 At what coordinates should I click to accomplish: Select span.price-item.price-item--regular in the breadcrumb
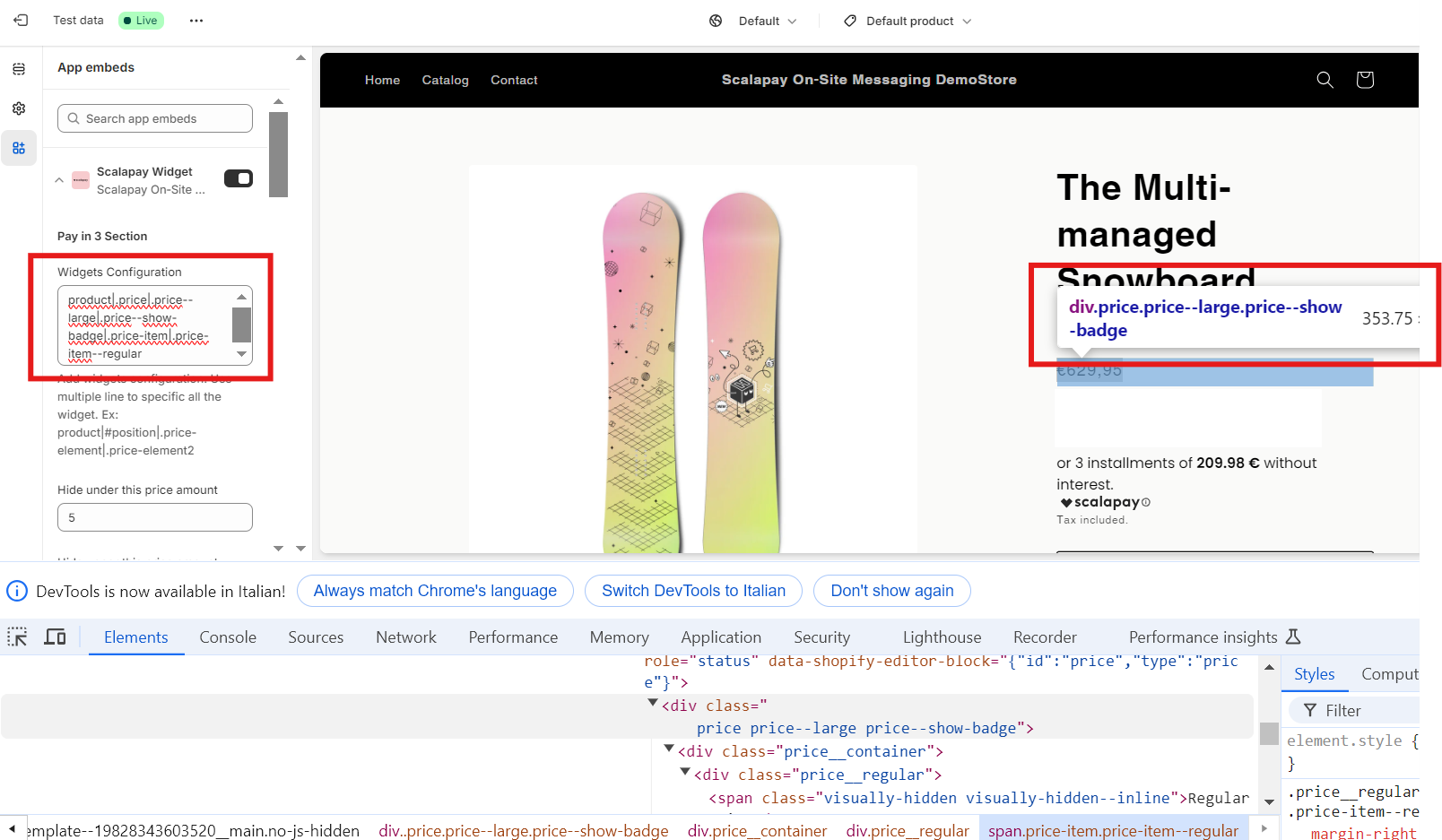[1113, 830]
